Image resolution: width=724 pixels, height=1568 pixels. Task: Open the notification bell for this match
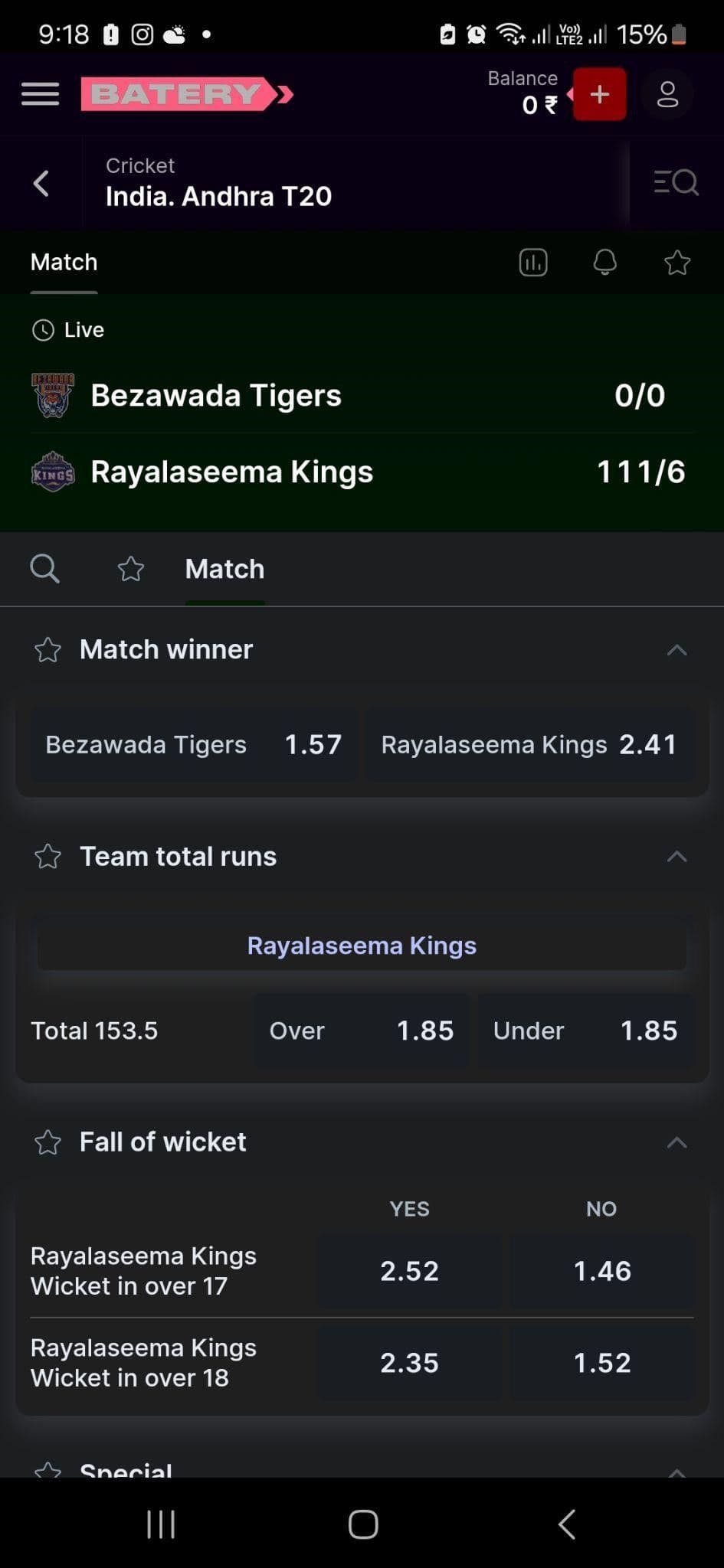604,263
